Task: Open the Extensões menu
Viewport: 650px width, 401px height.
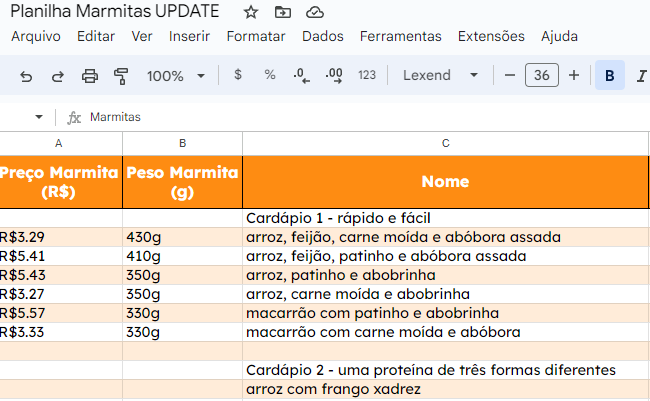Action: pos(491,36)
